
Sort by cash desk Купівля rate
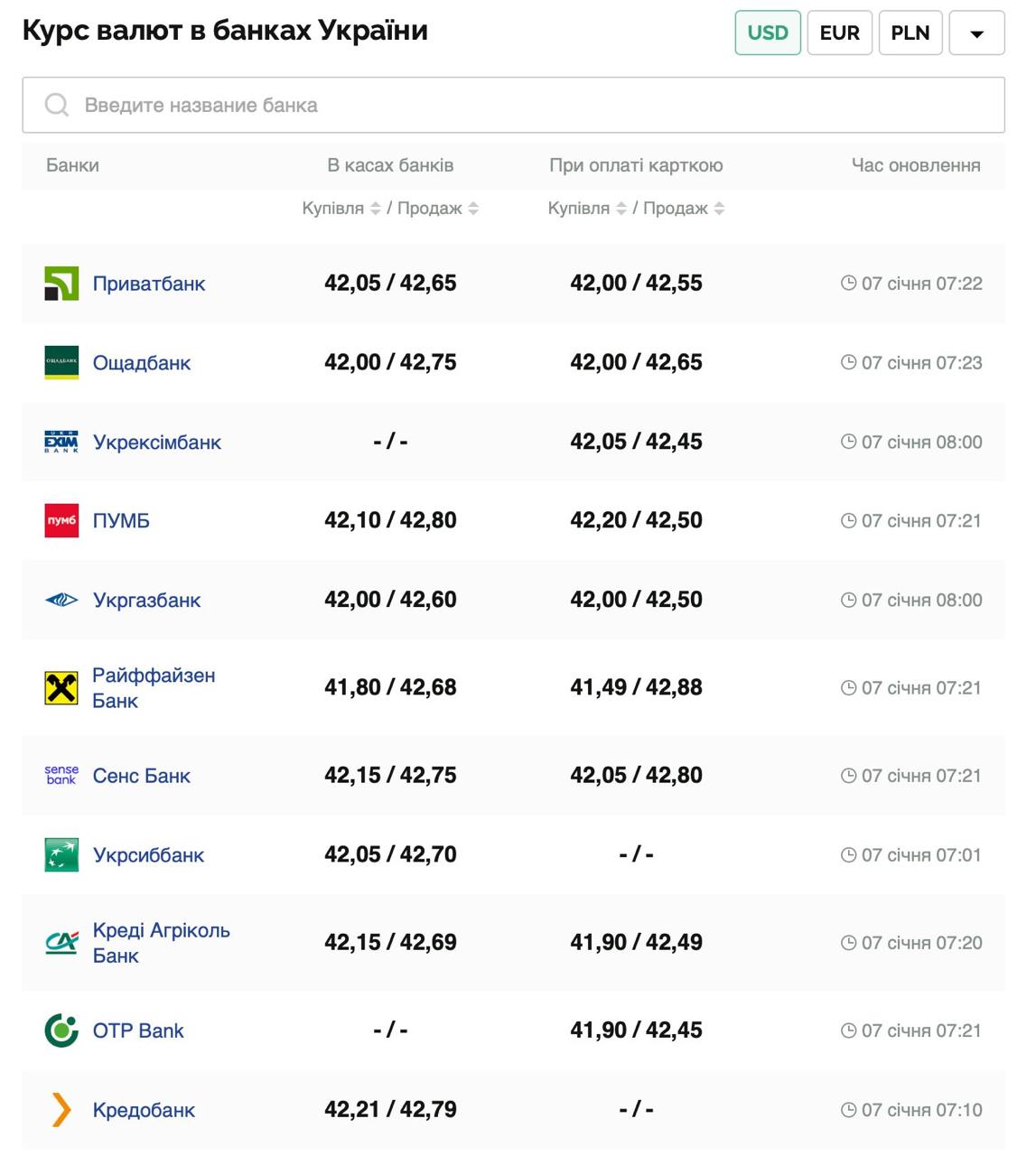click(375, 209)
